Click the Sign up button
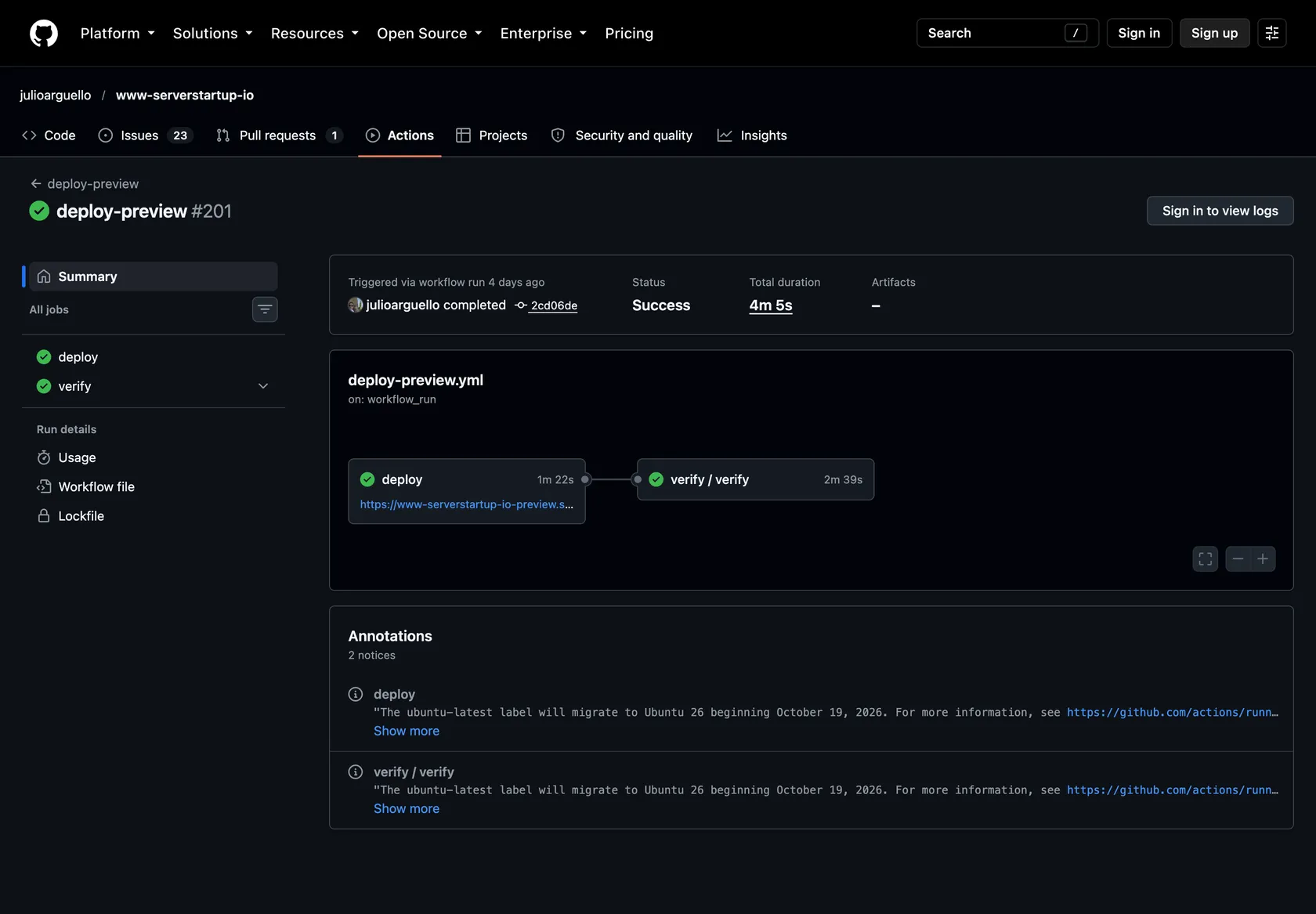1316x914 pixels. pos(1214,33)
